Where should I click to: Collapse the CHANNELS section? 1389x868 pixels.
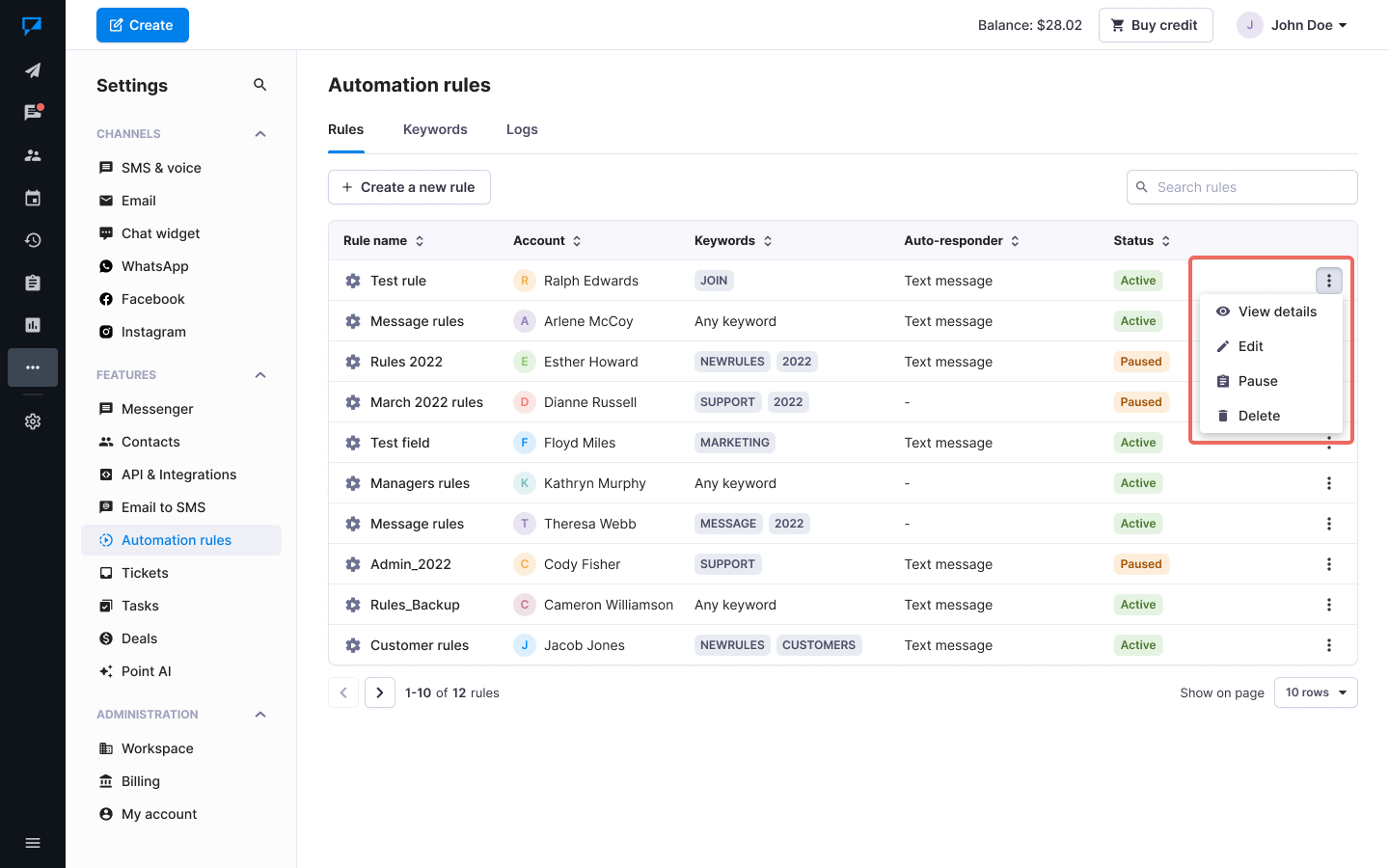pyautogui.click(x=260, y=134)
